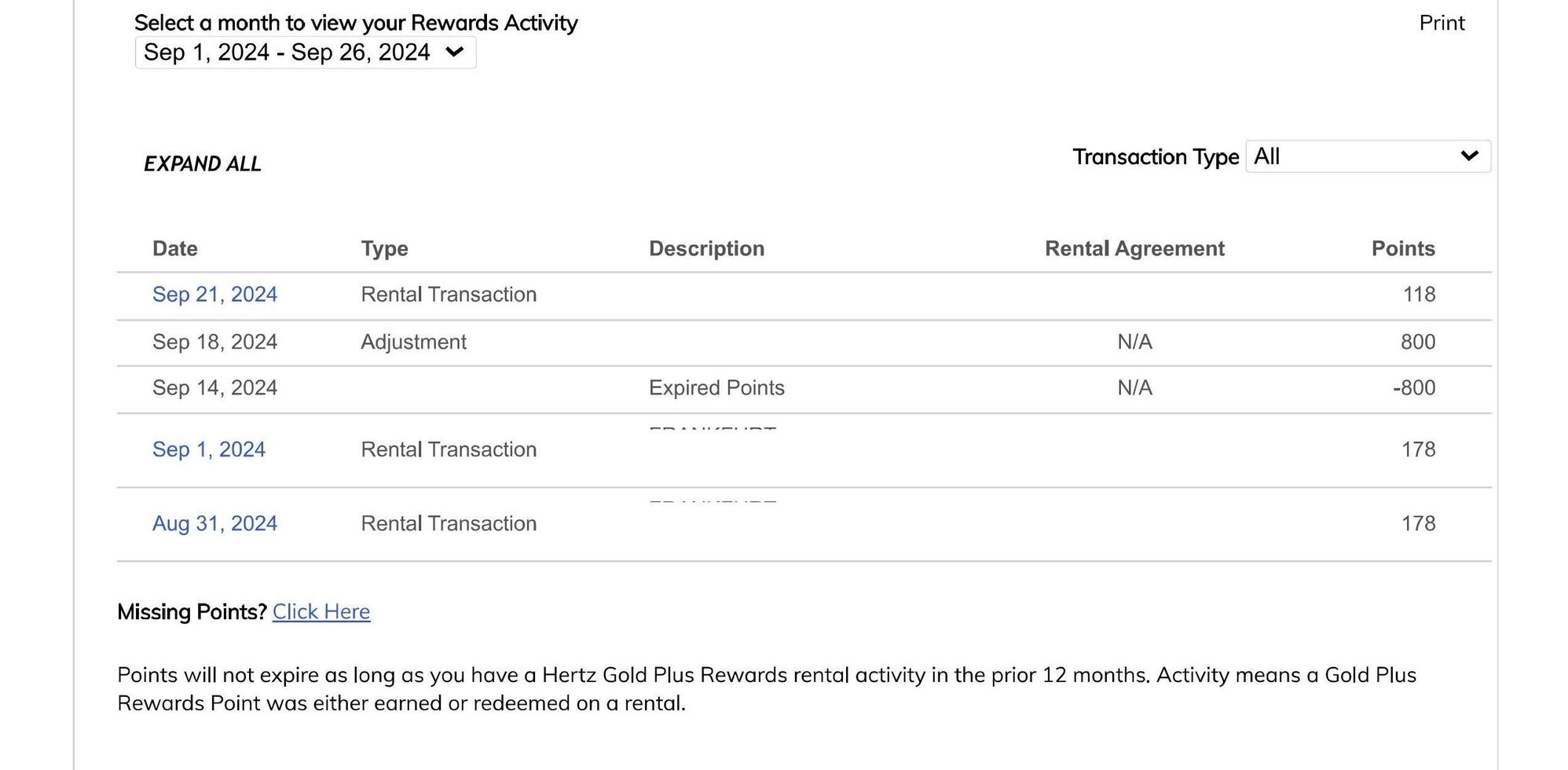Select the Sep 18, 2024 date cell

tap(214, 342)
